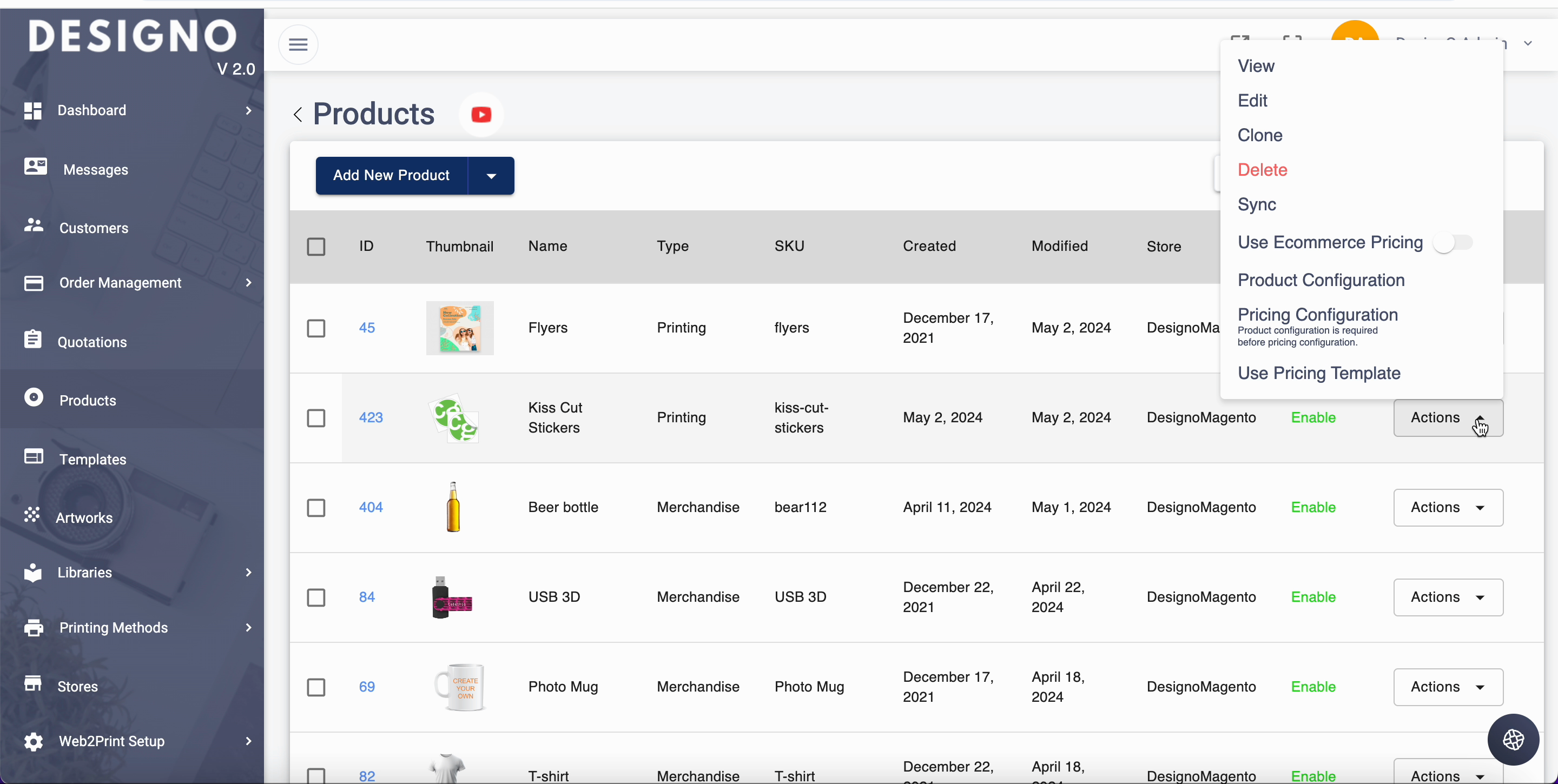
Task: Tick the select-all header checkbox
Action: coord(316,247)
